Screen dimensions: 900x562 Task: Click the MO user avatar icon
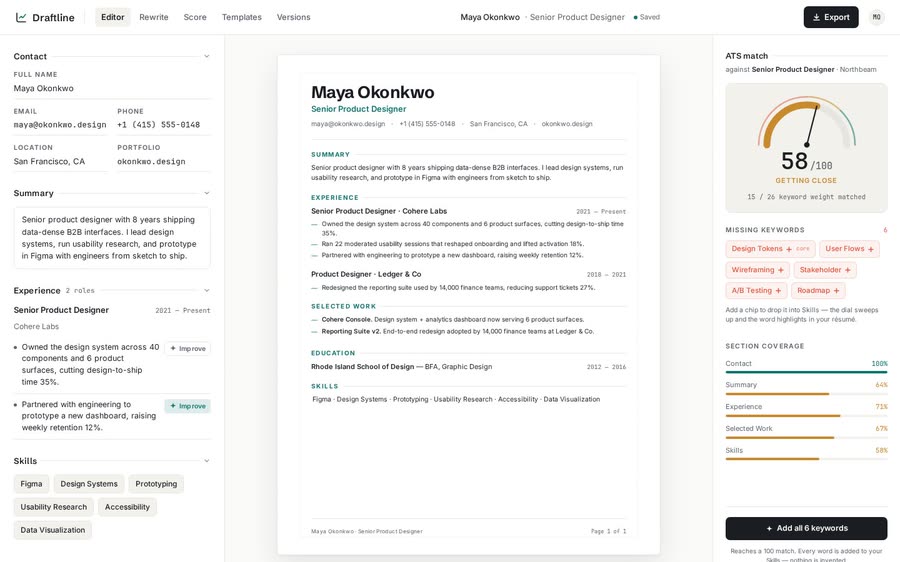[876, 17]
